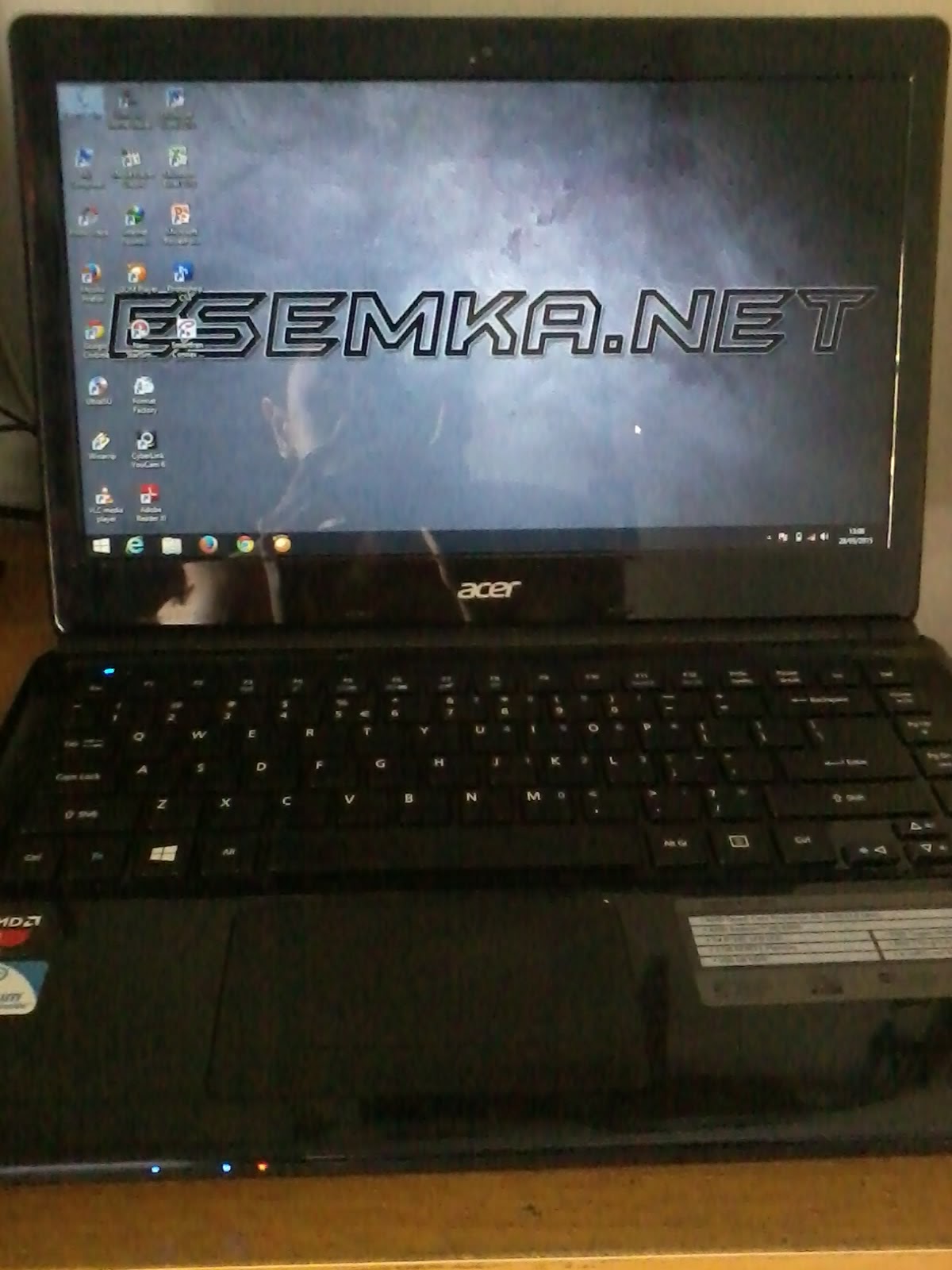Viewport: 952px width, 1270px height.
Task: Click the Windows Start button
Action: point(102,546)
